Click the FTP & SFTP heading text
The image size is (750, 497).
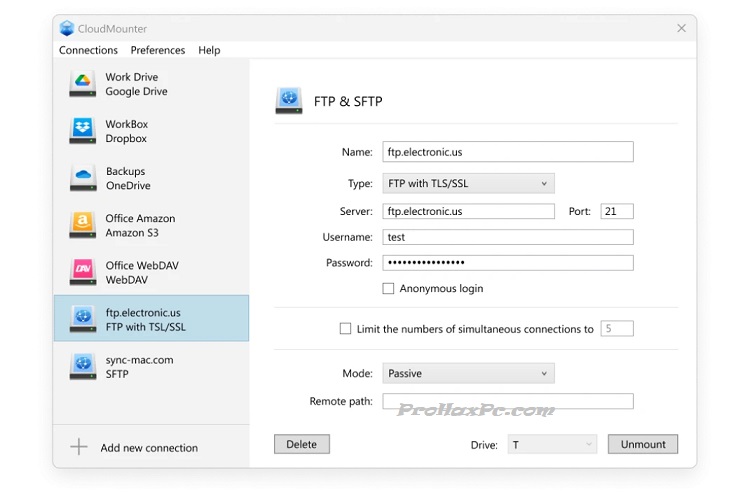tap(348, 101)
